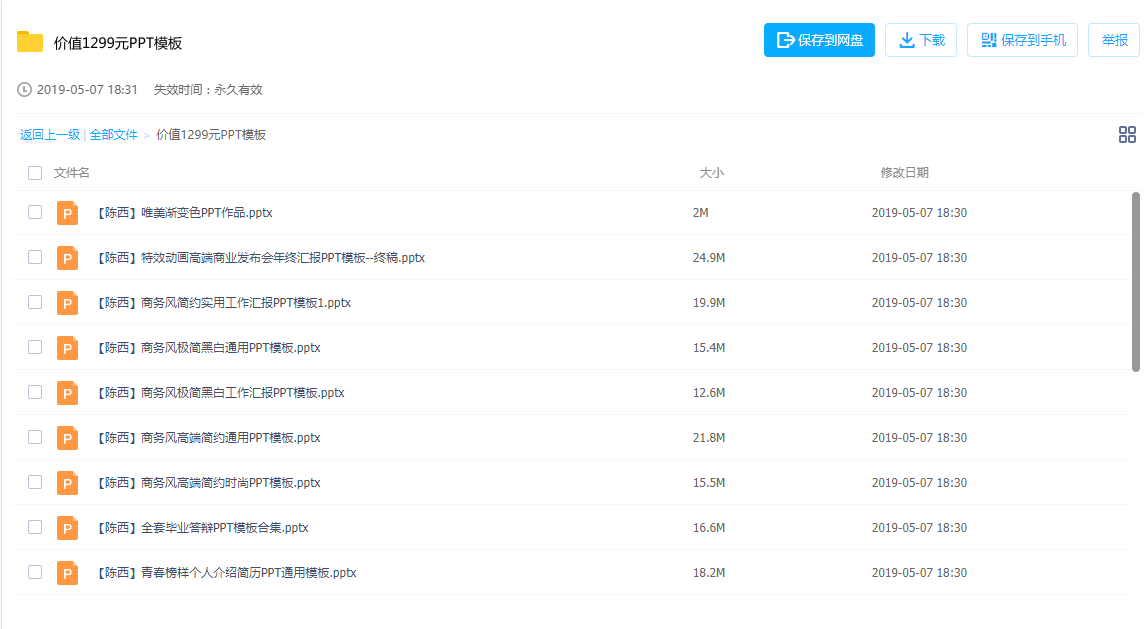Check the box for 青春榜样个人介绍简历 file

(35, 572)
